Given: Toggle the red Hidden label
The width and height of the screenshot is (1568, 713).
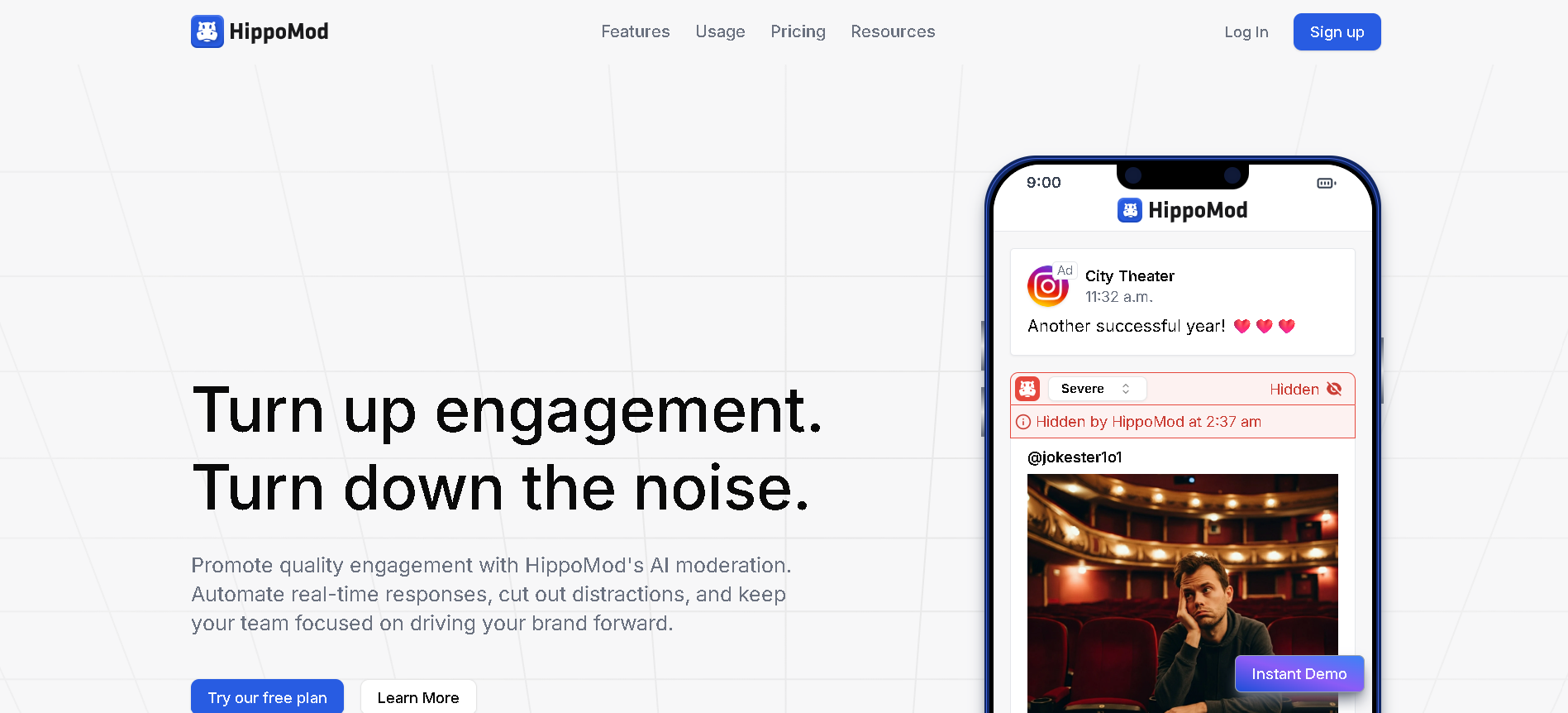Looking at the screenshot, I should click(1294, 390).
